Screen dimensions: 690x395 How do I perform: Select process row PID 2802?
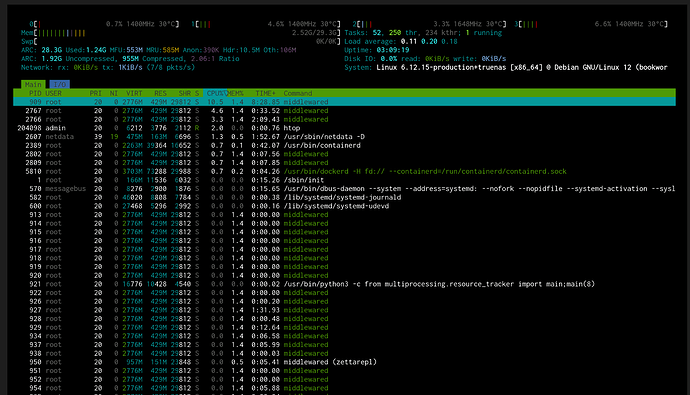click(x=344, y=154)
